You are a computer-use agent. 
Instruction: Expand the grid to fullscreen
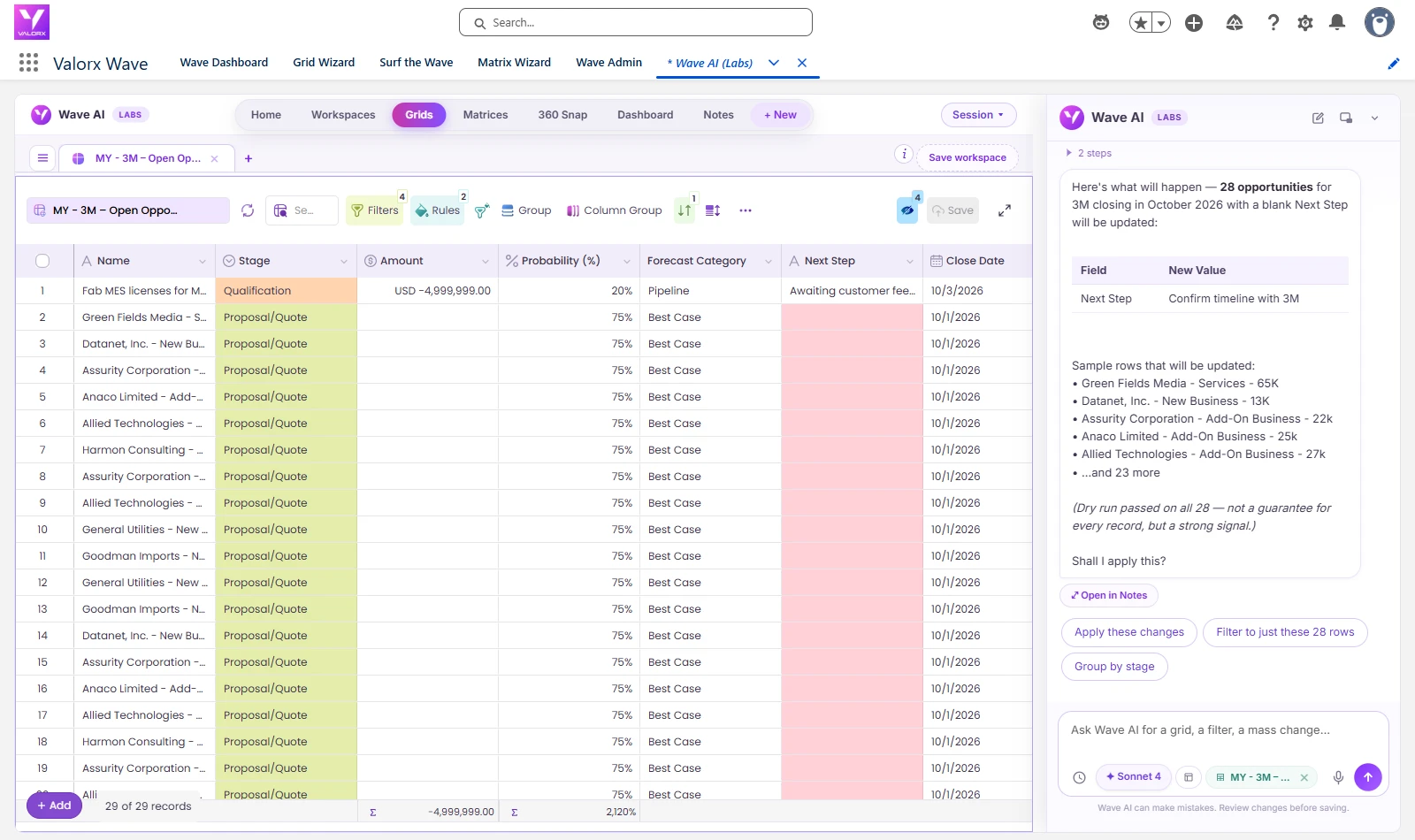1005,210
